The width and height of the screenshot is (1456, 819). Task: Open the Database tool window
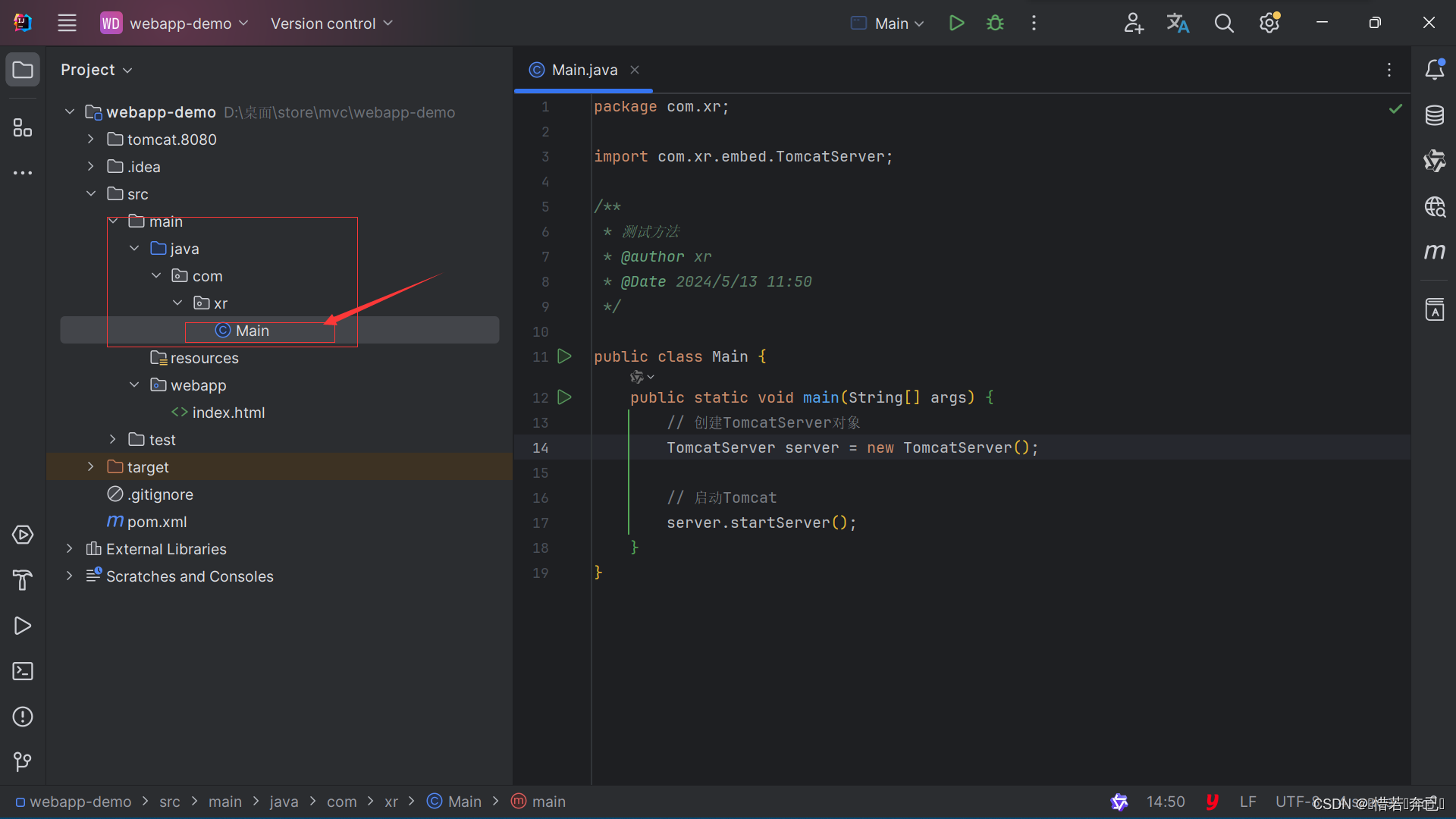point(1434,115)
